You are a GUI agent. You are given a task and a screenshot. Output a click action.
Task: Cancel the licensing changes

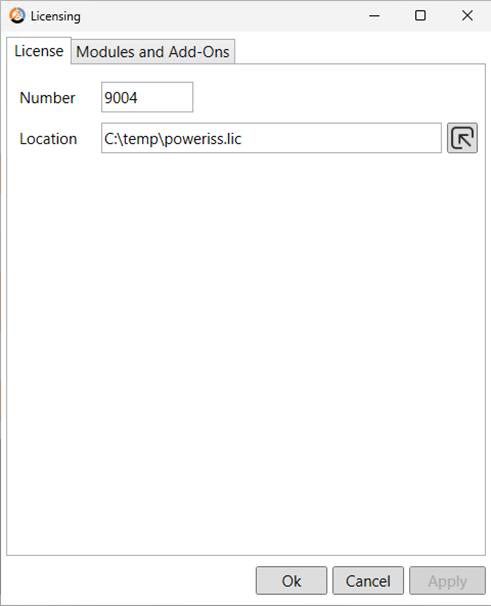pyautogui.click(x=368, y=580)
